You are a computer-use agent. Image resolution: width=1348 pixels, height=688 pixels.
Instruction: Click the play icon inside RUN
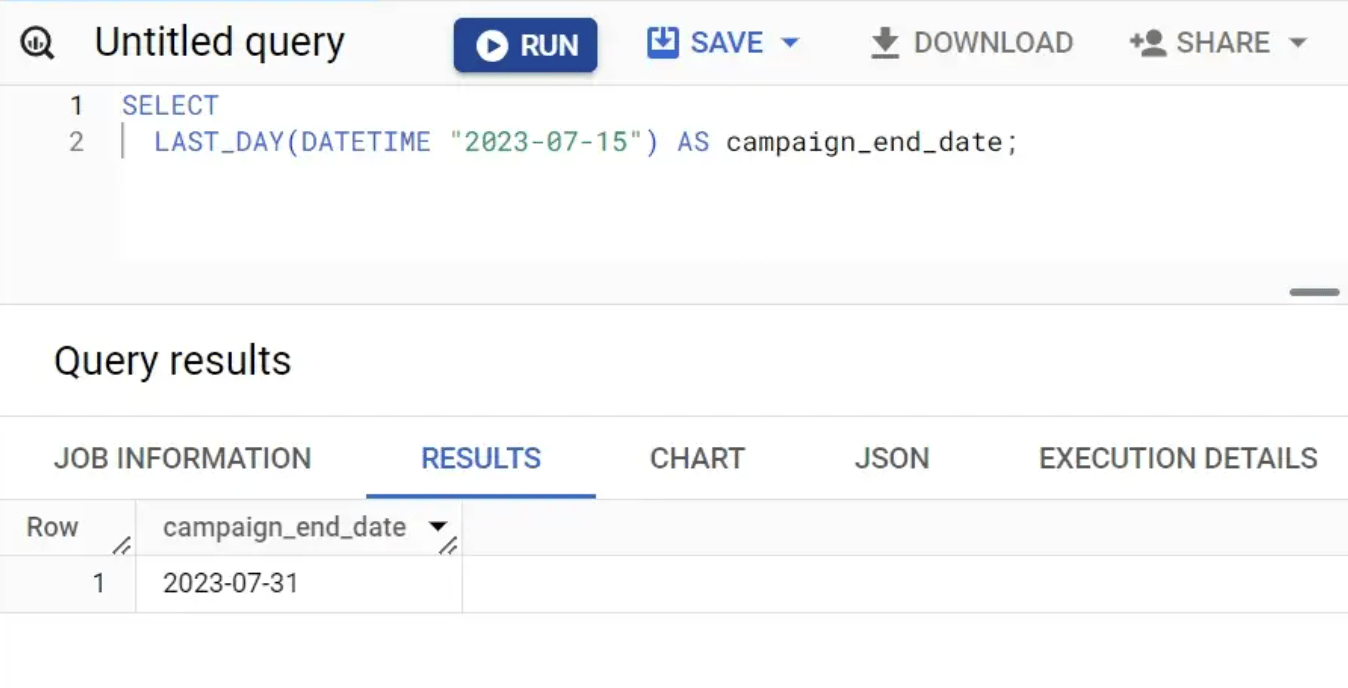pos(491,45)
